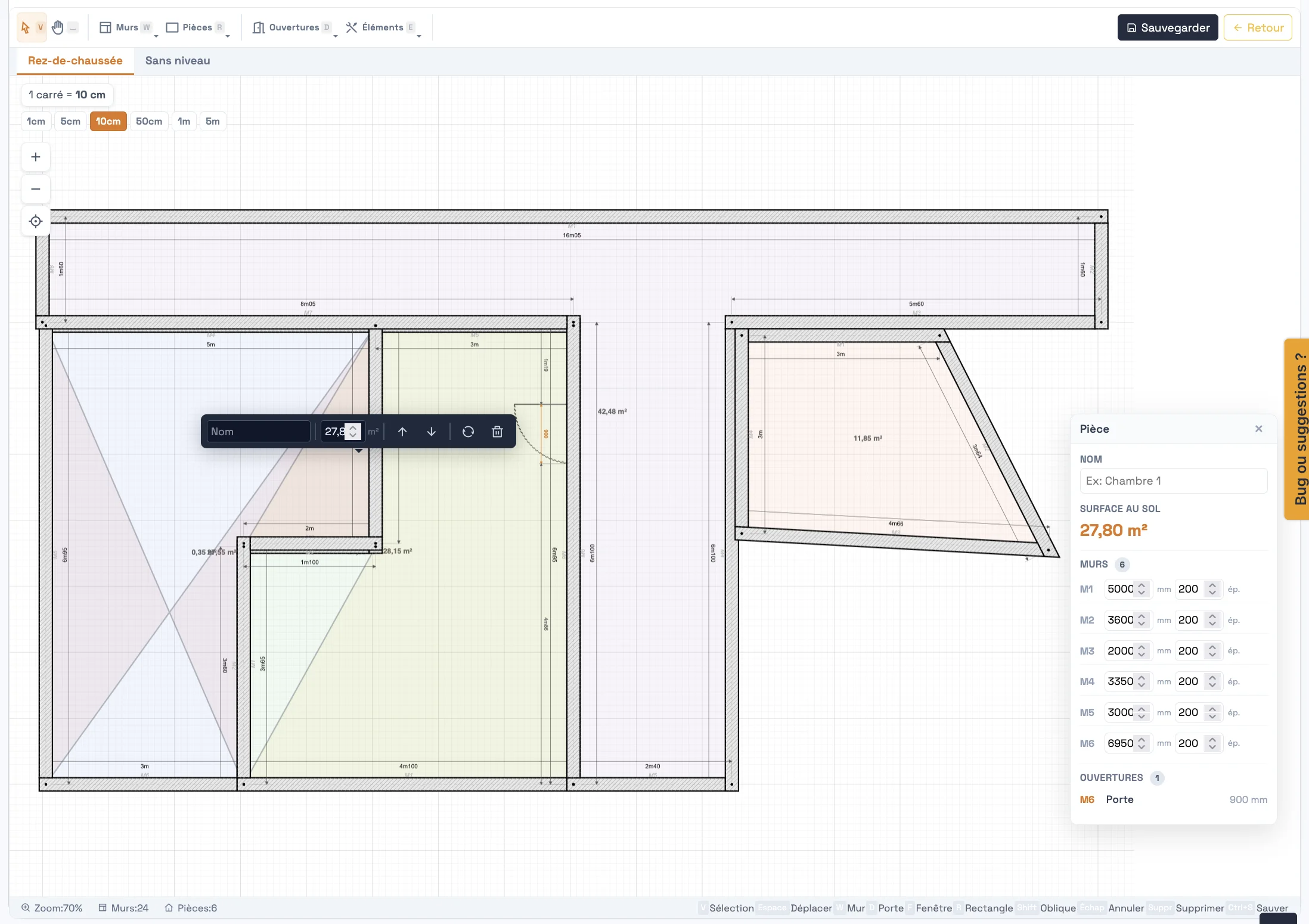Click the M2 length field 3600

[x=1128, y=620]
